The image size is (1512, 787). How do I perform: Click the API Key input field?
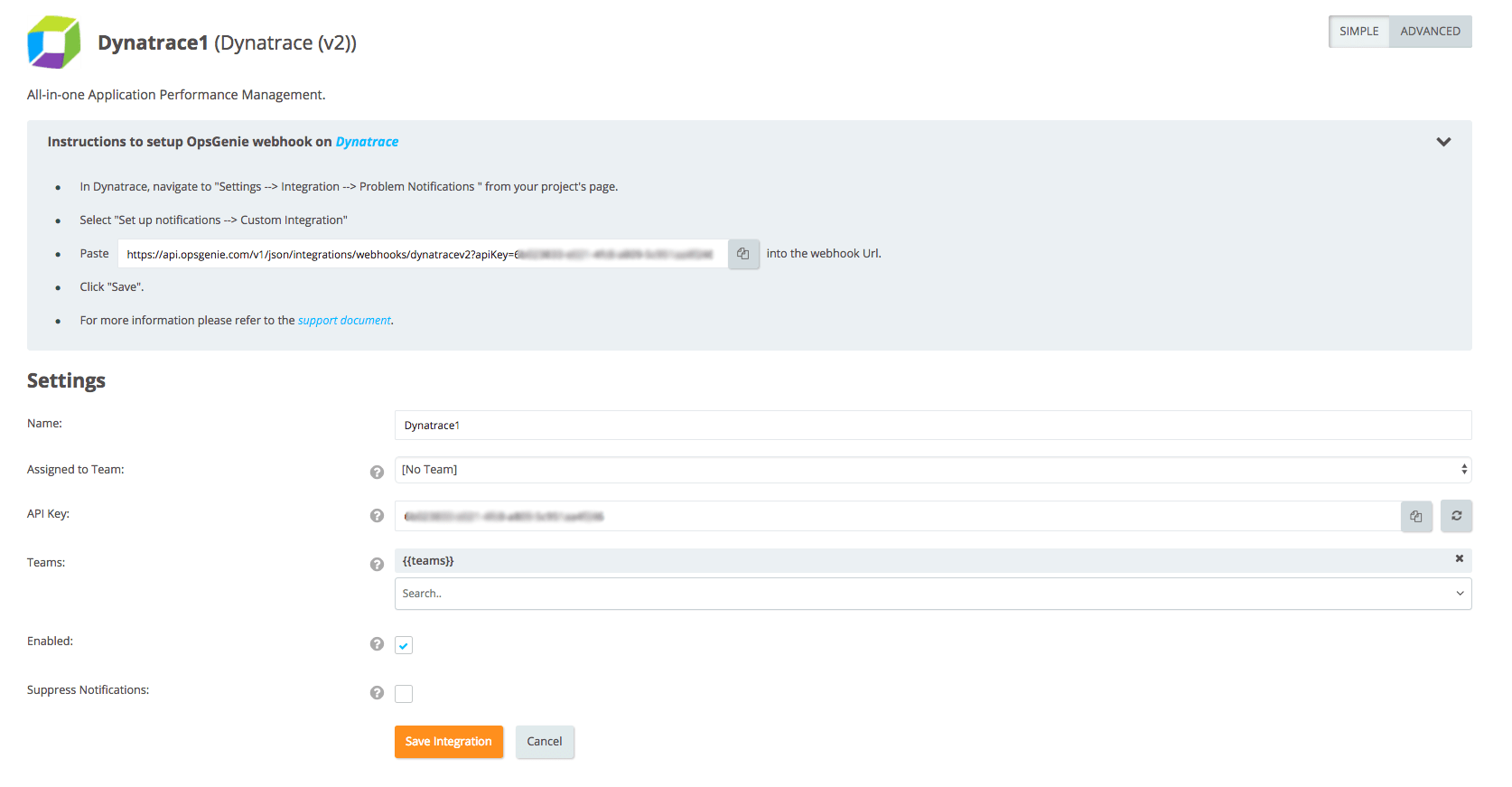click(x=898, y=516)
